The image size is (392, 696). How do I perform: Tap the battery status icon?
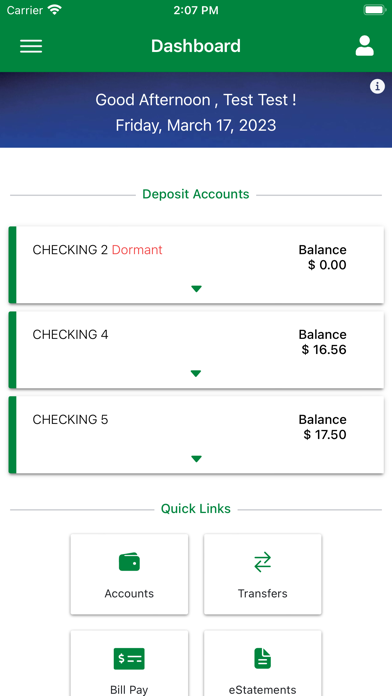[x=375, y=10]
